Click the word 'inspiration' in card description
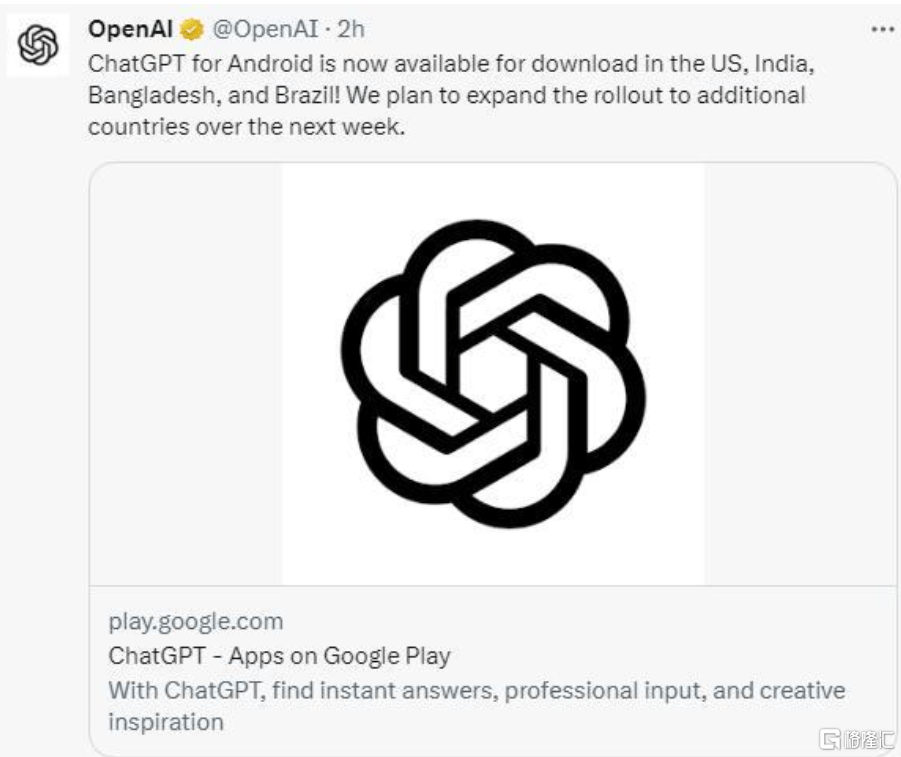Screen dimensions: 901x757 (x=166, y=722)
